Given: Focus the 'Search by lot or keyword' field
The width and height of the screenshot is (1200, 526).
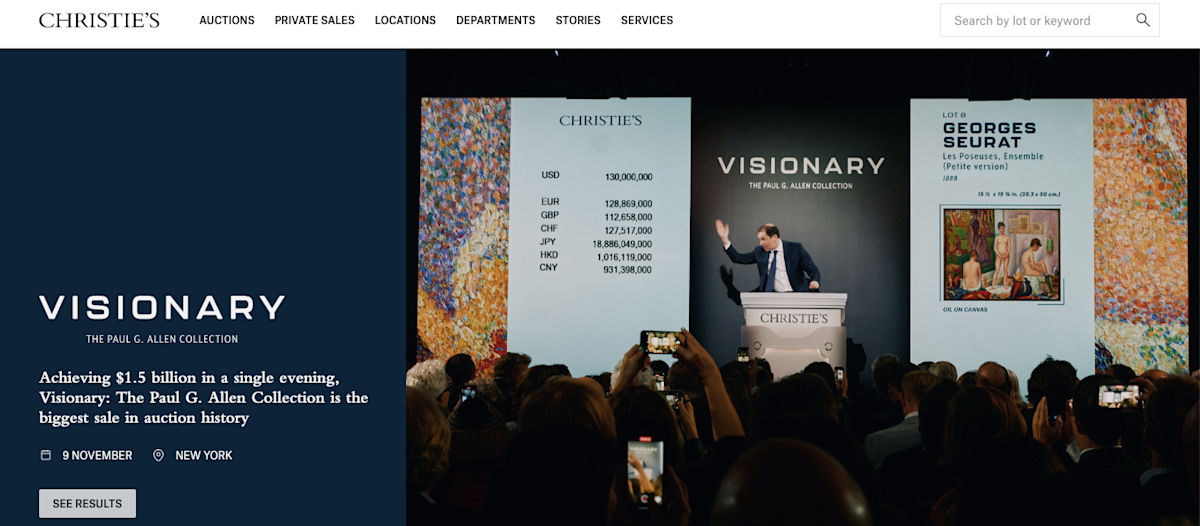Looking at the screenshot, I should (x=1049, y=20).
